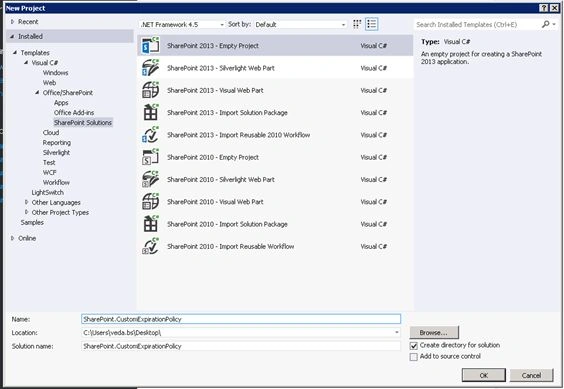Select the Reporting template category

pos(56,143)
